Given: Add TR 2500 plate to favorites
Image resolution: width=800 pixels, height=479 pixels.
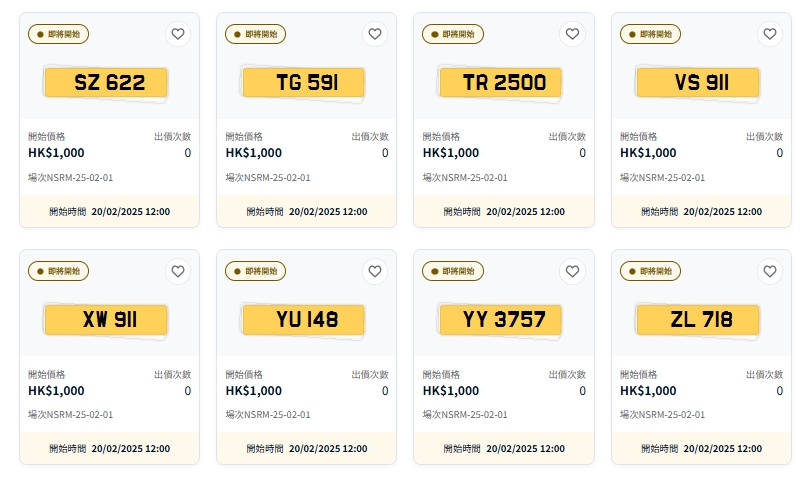Looking at the screenshot, I should (x=572, y=34).
